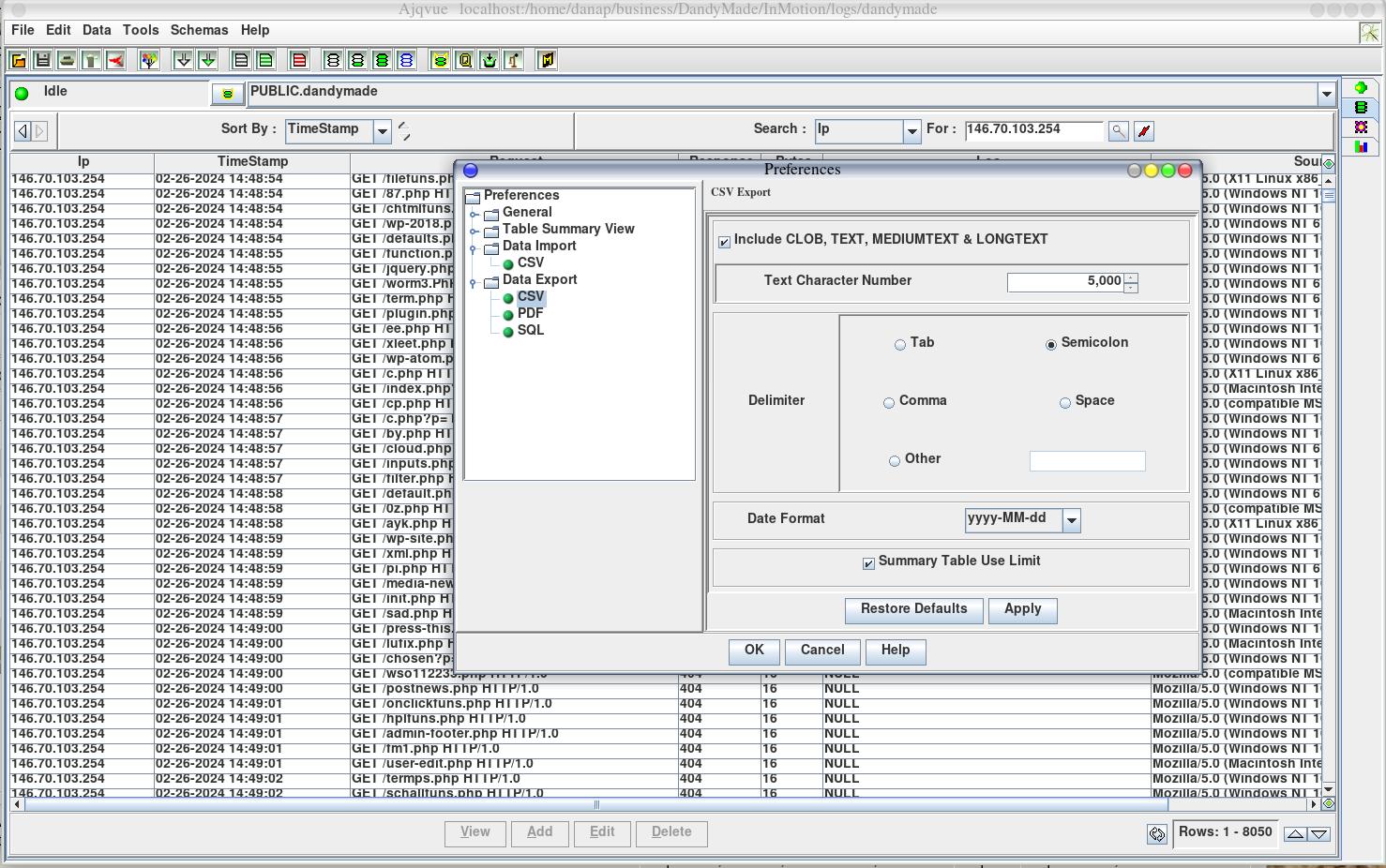This screenshot has width=1386, height=868.
Task: Open the Date Format dropdown
Action: point(1071,520)
